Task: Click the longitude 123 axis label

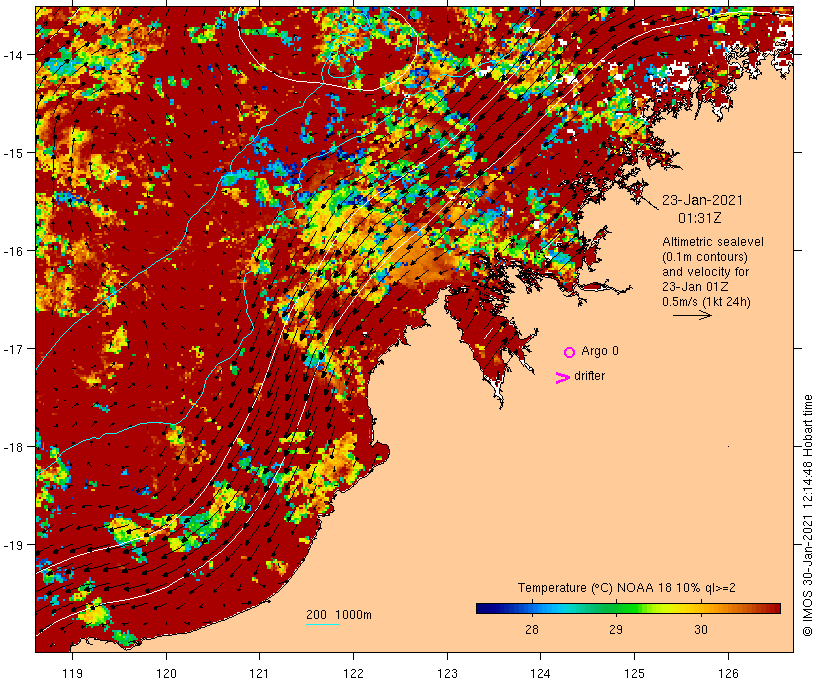Action: [447, 674]
